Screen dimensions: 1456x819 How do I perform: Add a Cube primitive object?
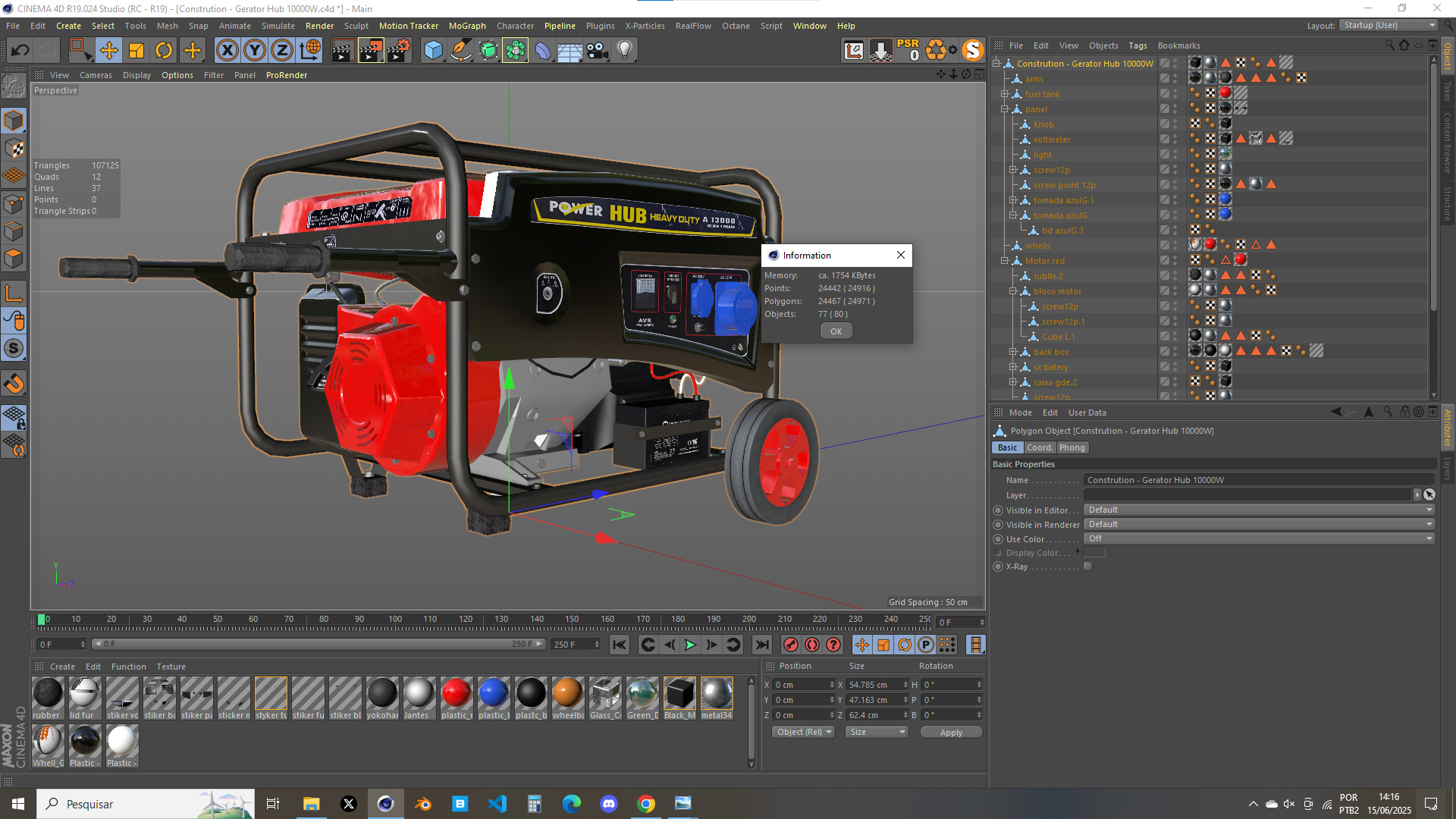coord(434,51)
